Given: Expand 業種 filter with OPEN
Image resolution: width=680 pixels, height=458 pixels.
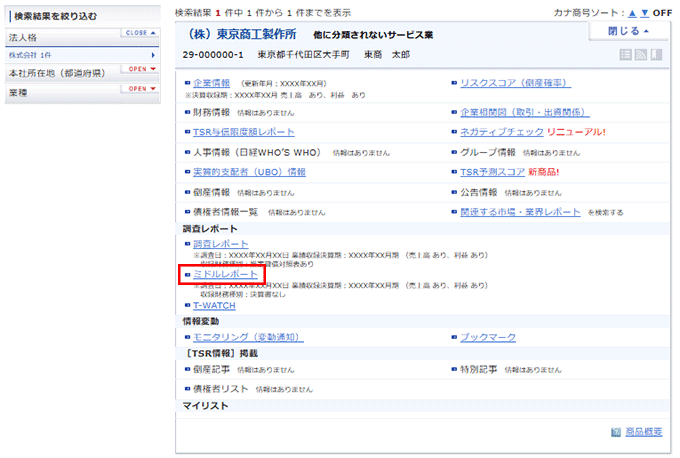Looking at the screenshot, I should [140, 88].
